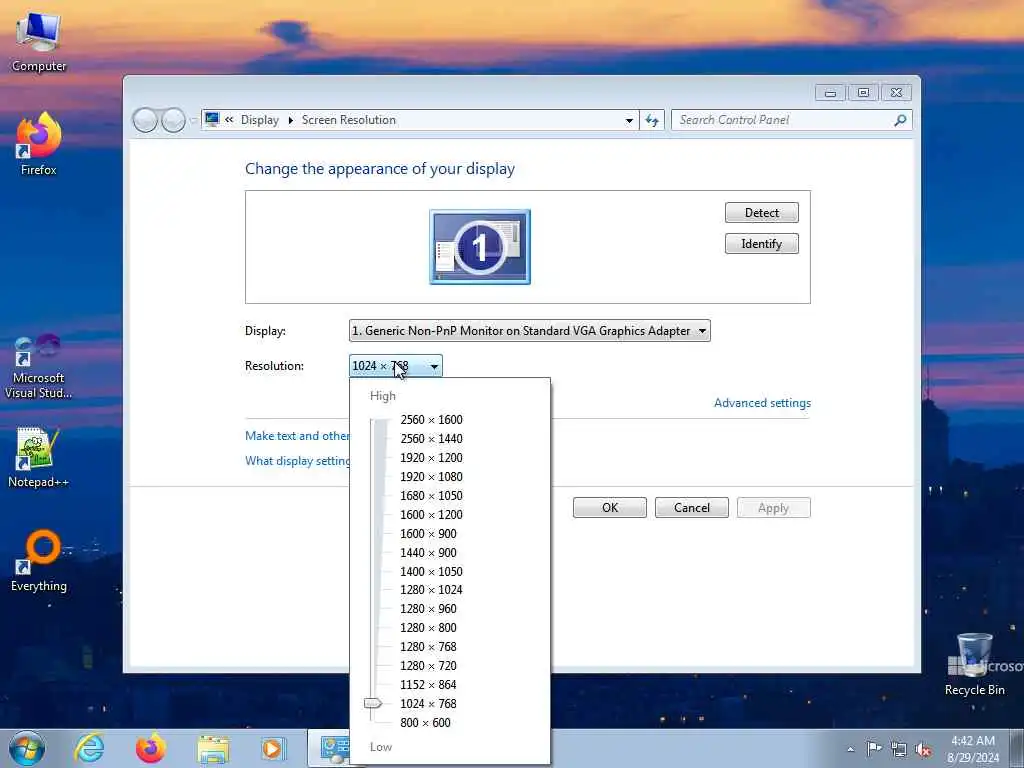Open the Computer desktop icon
1024x768 pixels.
[x=39, y=42]
